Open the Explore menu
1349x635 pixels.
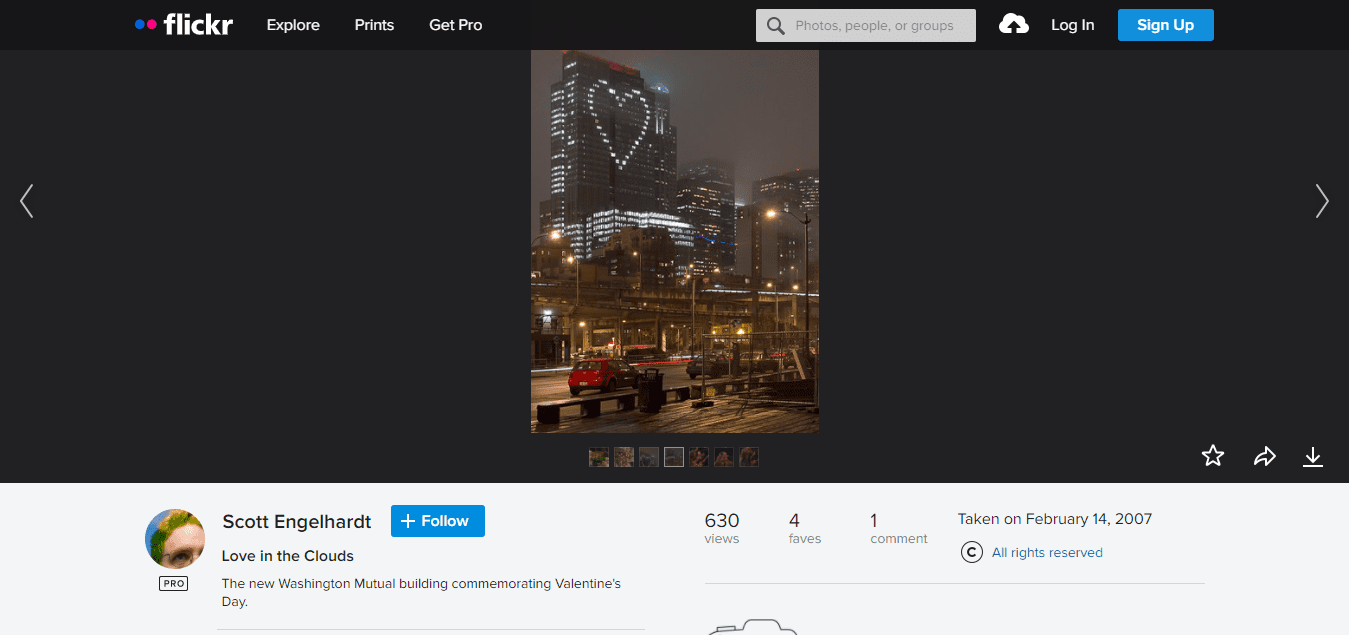coord(293,25)
